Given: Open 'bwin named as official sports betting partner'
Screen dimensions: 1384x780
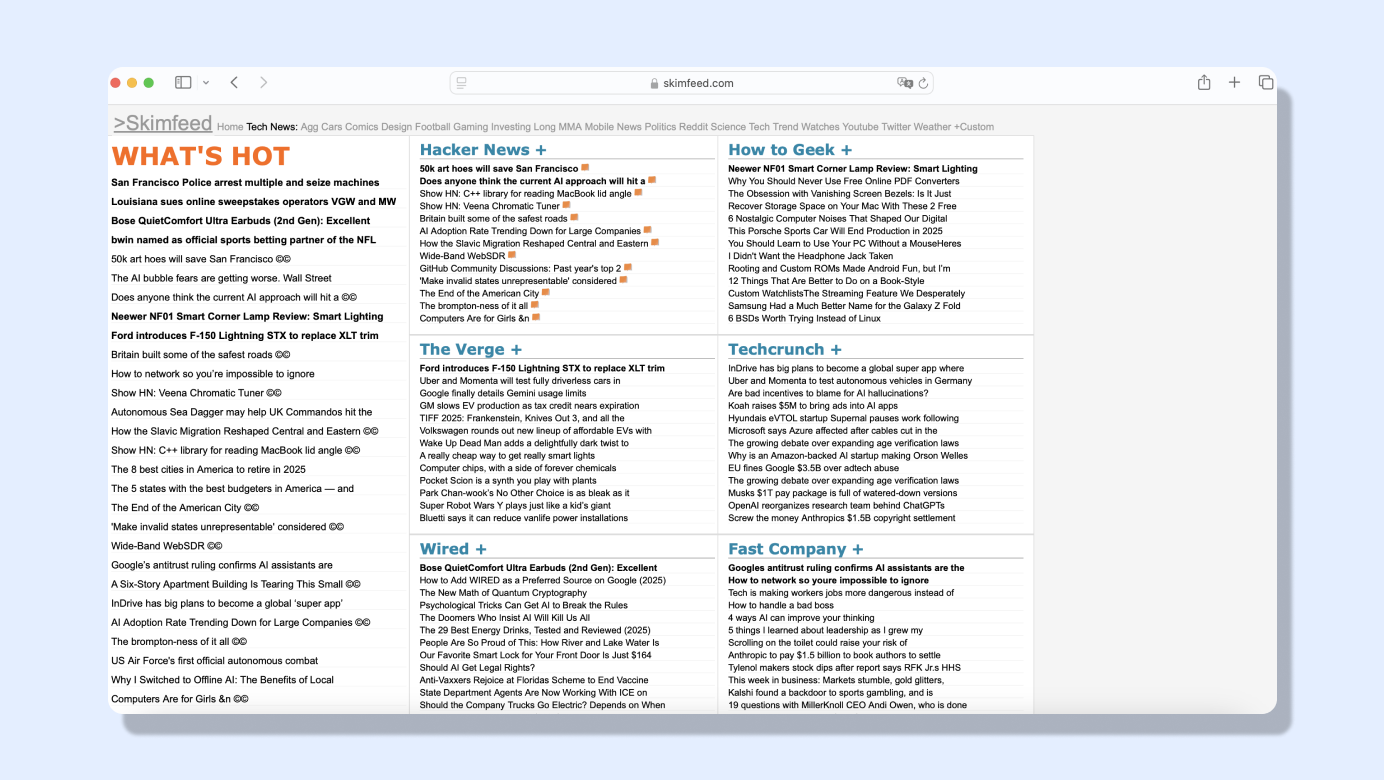Looking at the screenshot, I should point(243,240).
